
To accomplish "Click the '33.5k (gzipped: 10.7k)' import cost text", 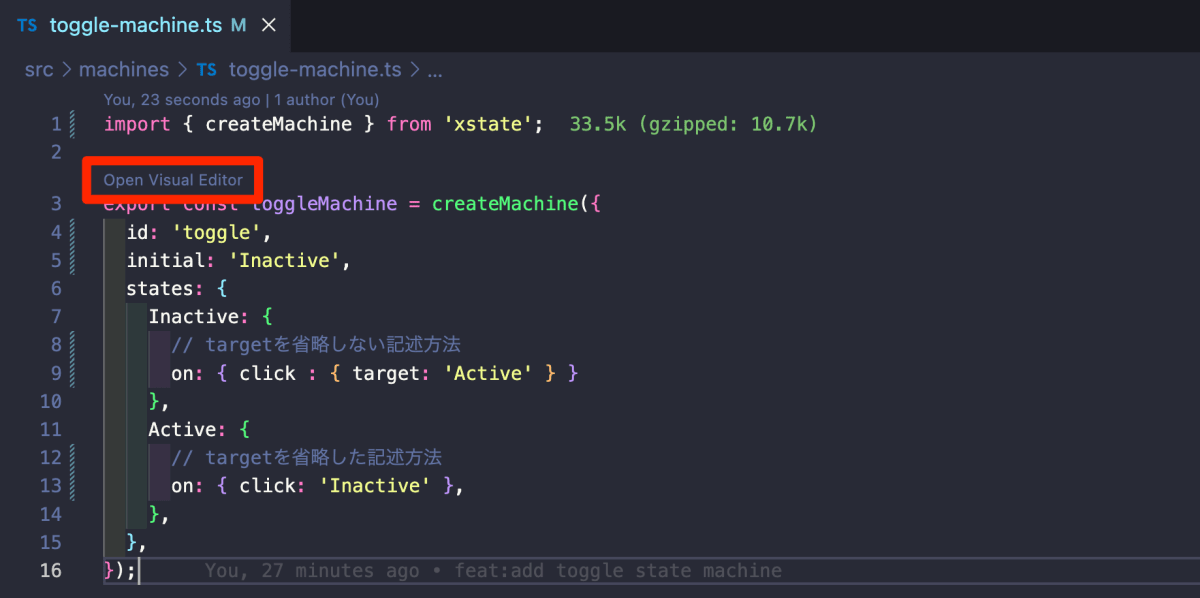I will [694, 125].
